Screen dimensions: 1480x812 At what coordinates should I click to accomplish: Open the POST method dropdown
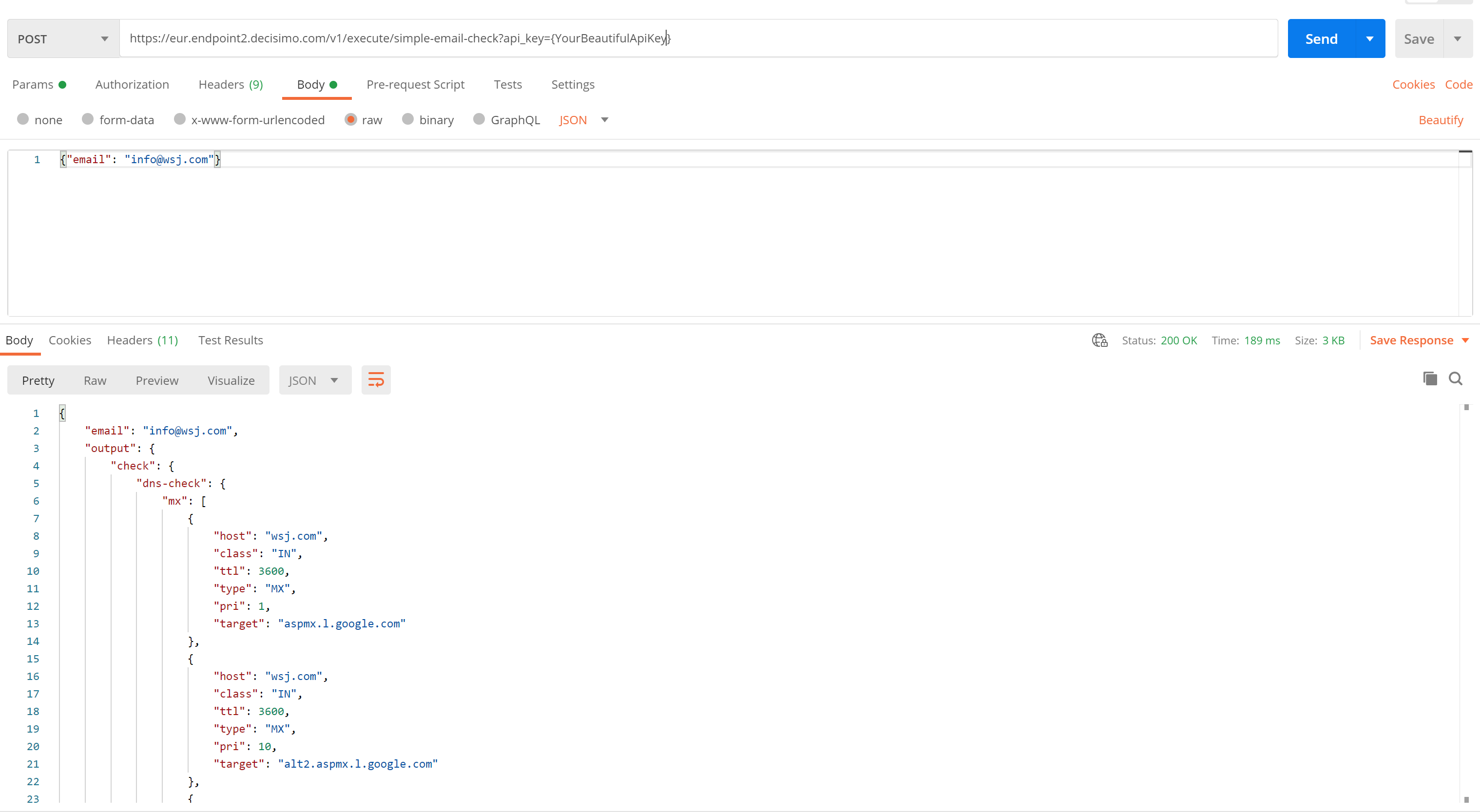click(63, 38)
